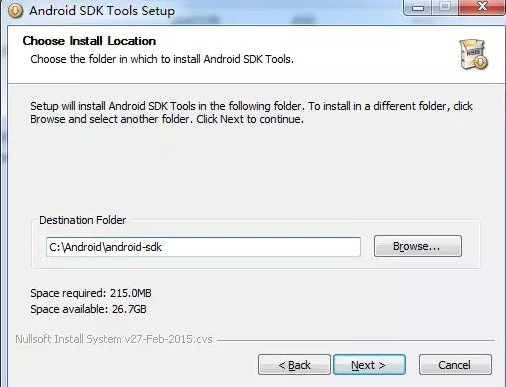Image resolution: width=506 pixels, height=387 pixels.
Task: Click the Setup will install instruction paragraph
Action: pos(251,113)
